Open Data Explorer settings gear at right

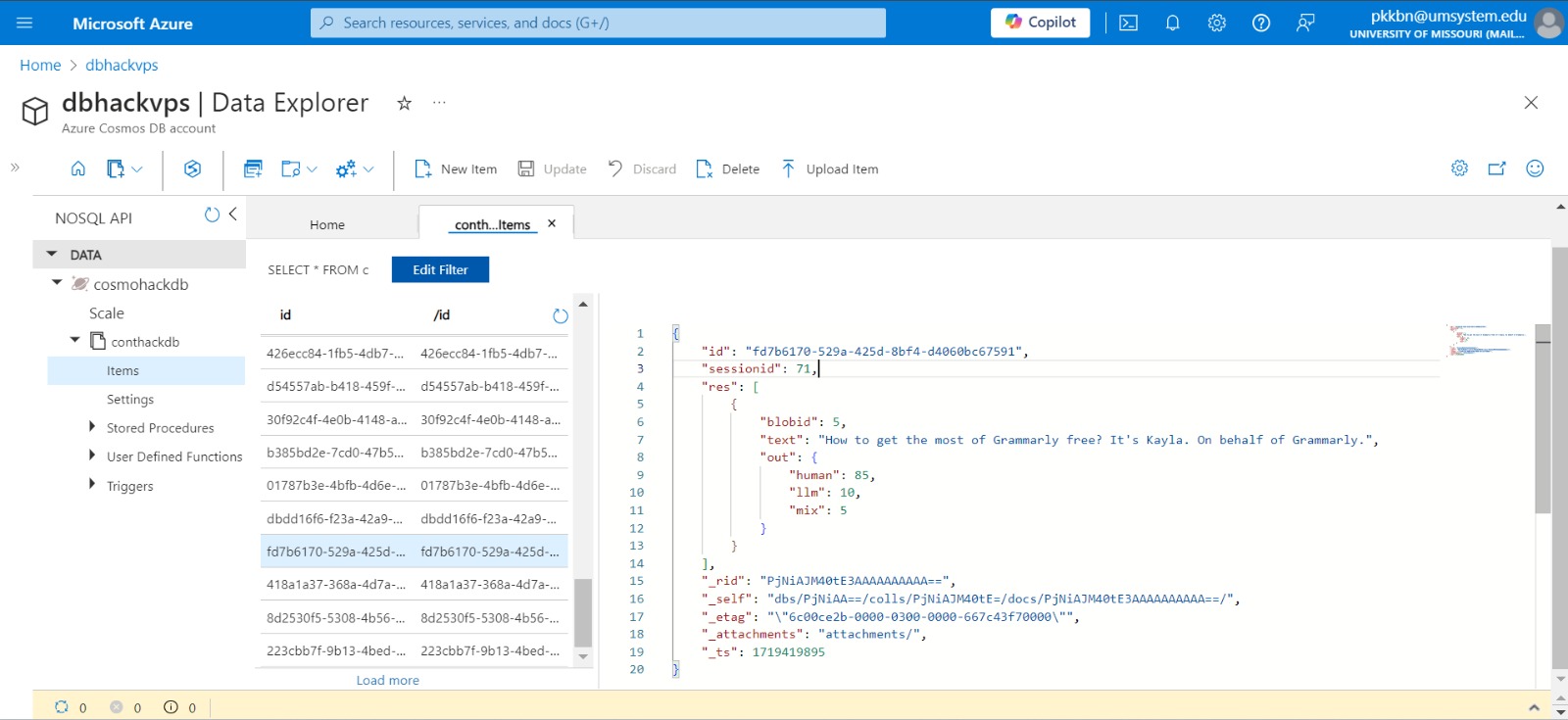click(x=1459, y=168)
